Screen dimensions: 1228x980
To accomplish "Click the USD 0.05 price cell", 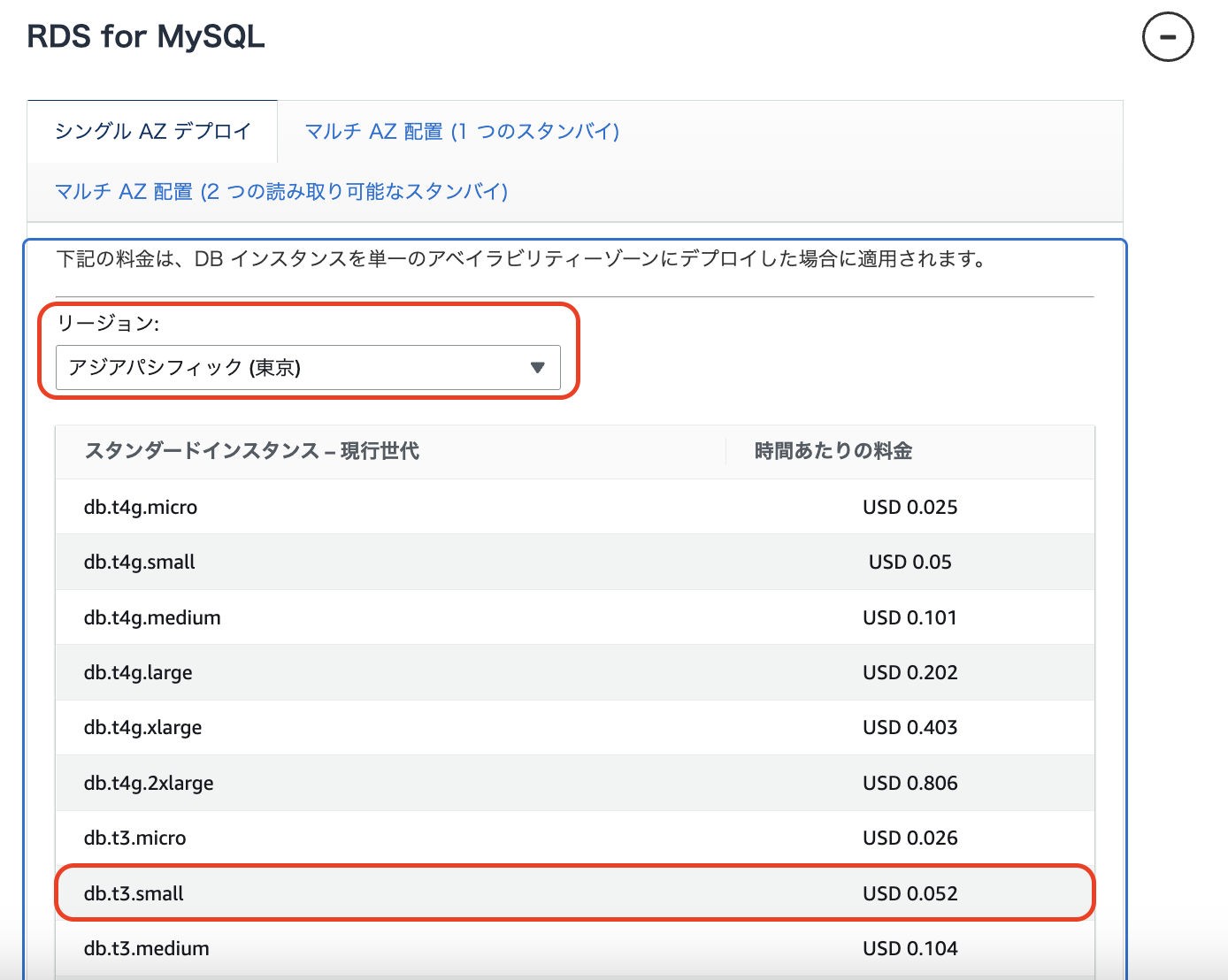I will [x=910, y=562].
